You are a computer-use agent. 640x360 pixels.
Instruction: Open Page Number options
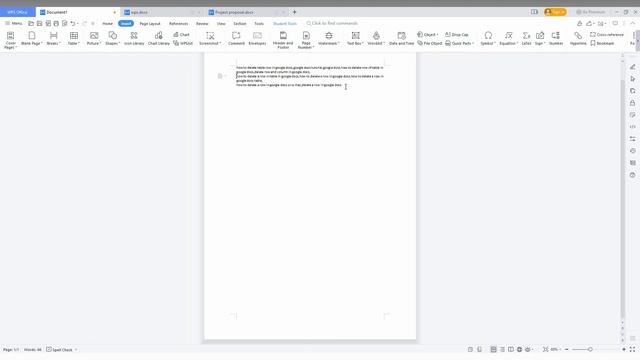tap(306, 40)
